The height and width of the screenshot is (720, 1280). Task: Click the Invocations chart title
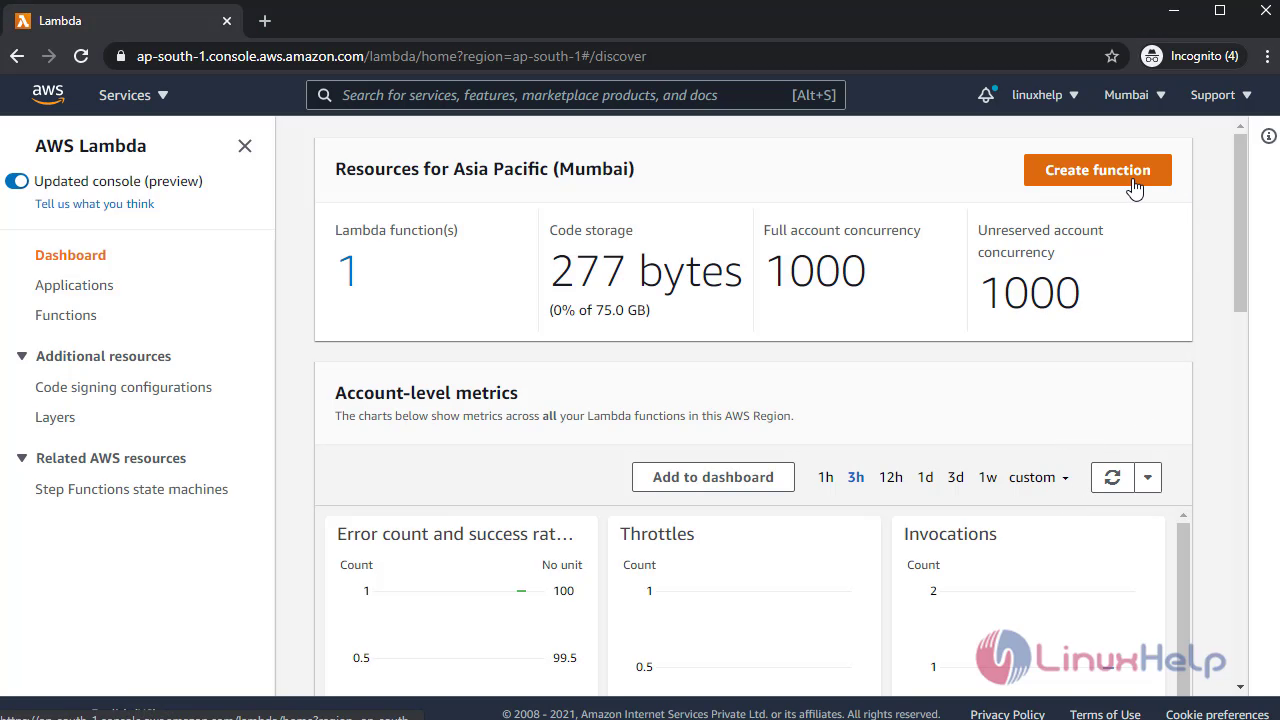click(950, 534)
